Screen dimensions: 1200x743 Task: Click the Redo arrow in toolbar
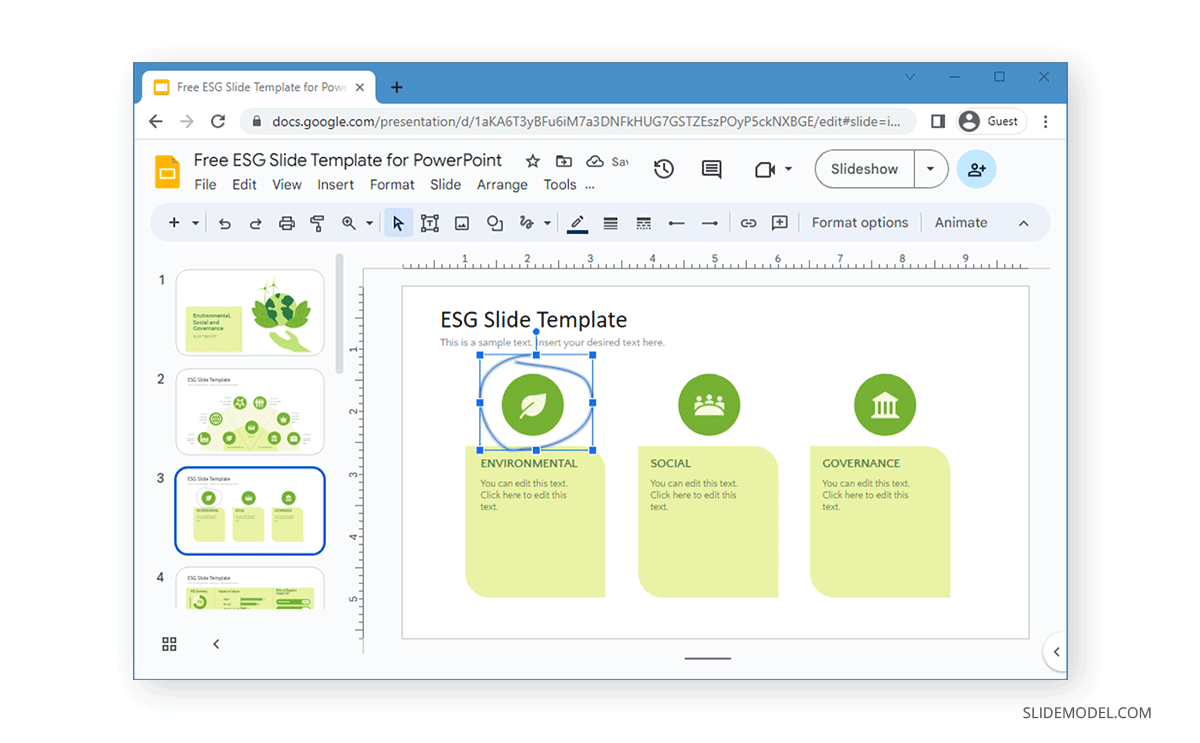[x=256, y=223]
